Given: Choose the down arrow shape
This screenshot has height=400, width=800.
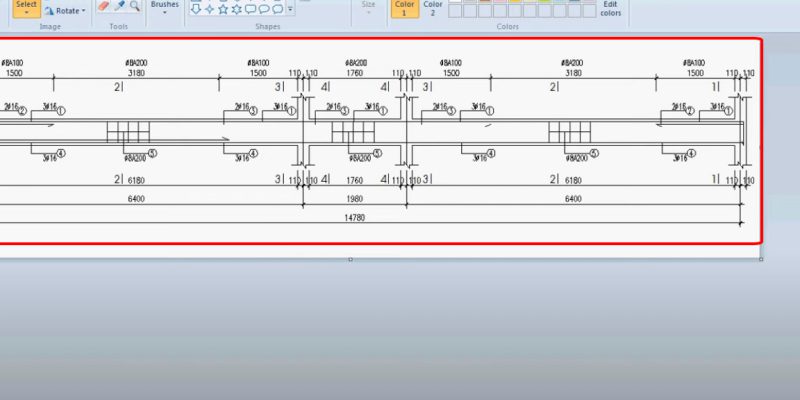Looking at the screenshot, I should tap(195, 9).
